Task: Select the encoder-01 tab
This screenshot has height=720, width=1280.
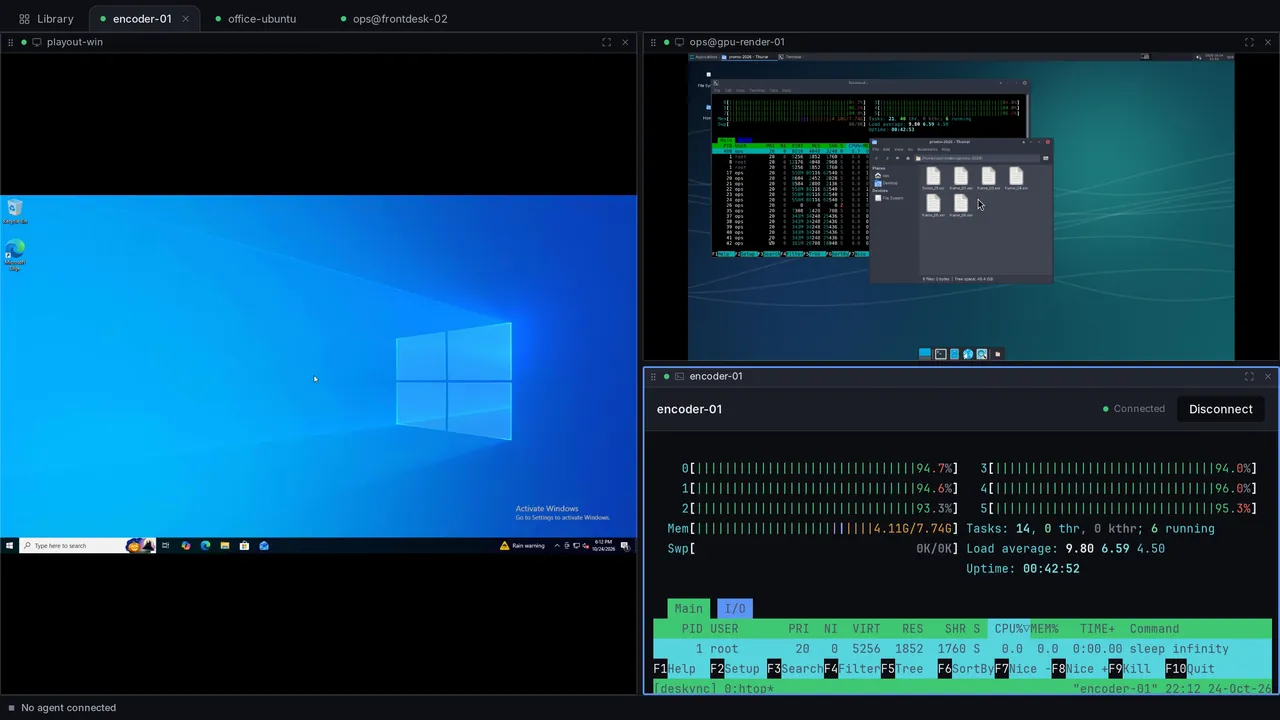Action: point(142,19)
